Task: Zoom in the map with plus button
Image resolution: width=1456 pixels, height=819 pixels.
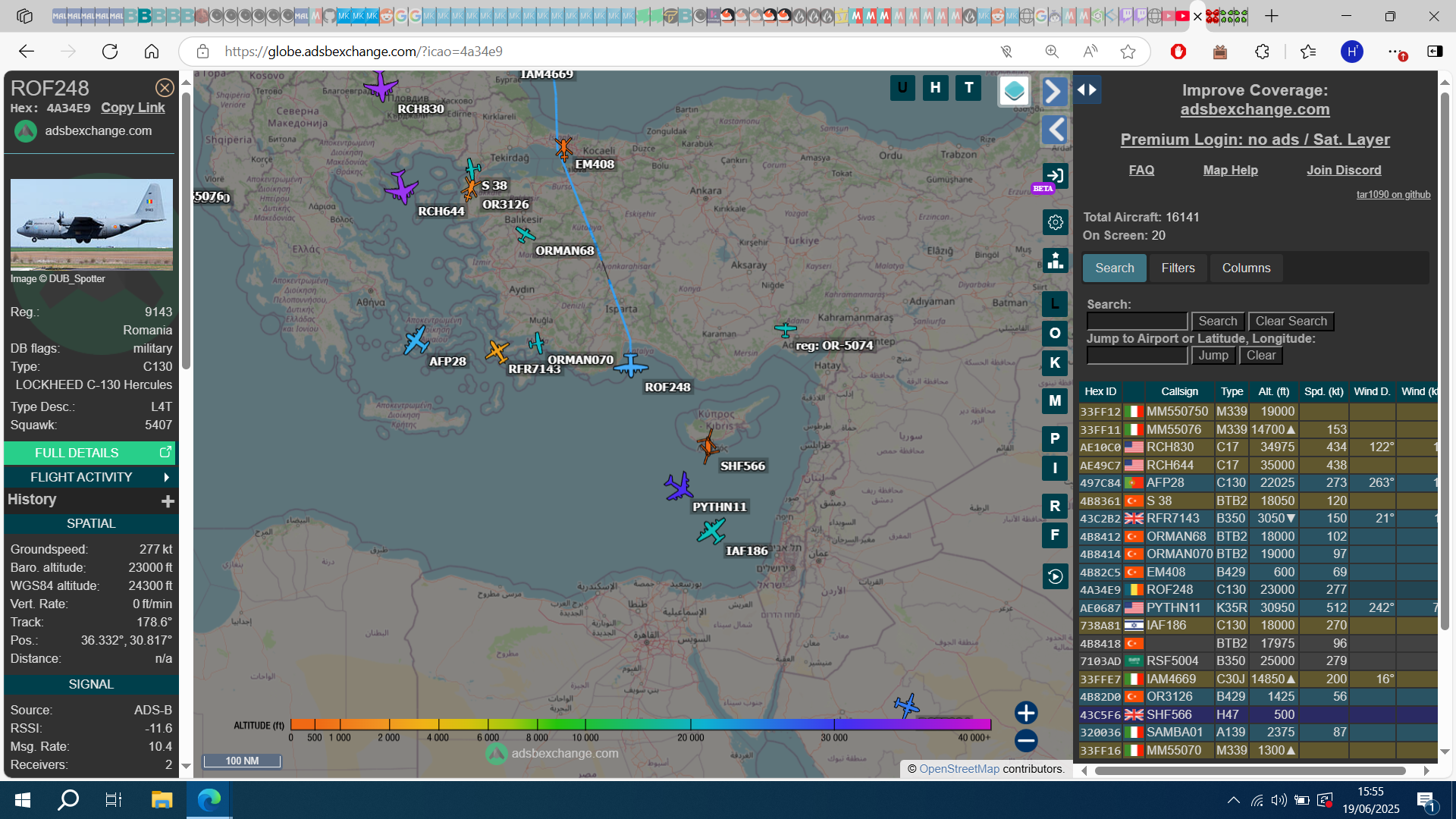Action: click(x=1026, y=713)
